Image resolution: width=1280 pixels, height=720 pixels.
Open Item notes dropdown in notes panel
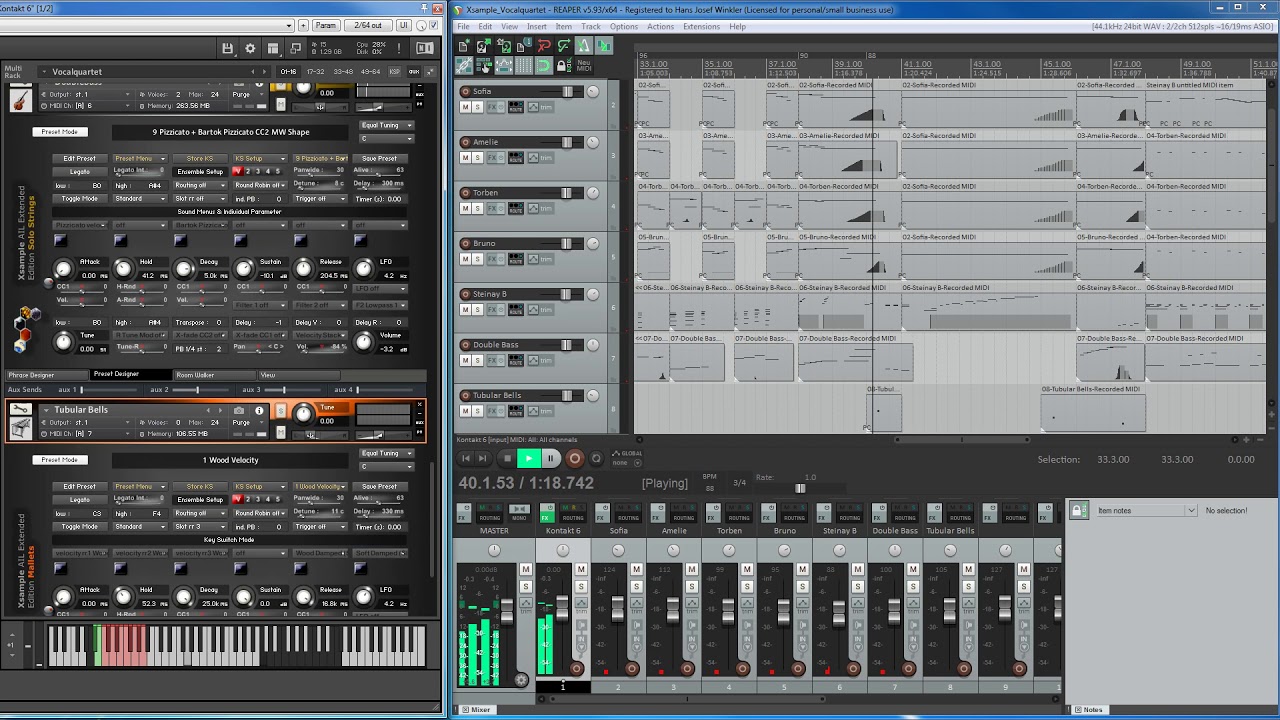(x=1145, y=511)
